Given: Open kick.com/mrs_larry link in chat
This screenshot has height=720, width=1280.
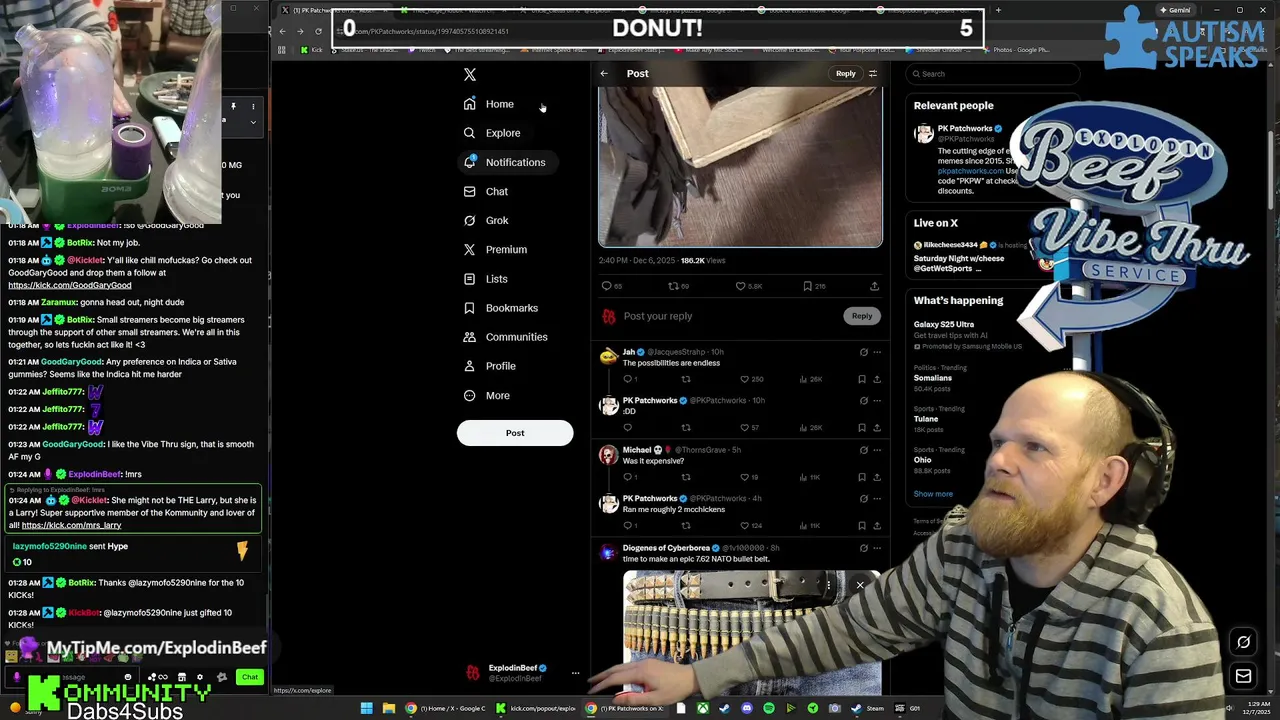Looking at the screenshot, I should tap(71, 525).
